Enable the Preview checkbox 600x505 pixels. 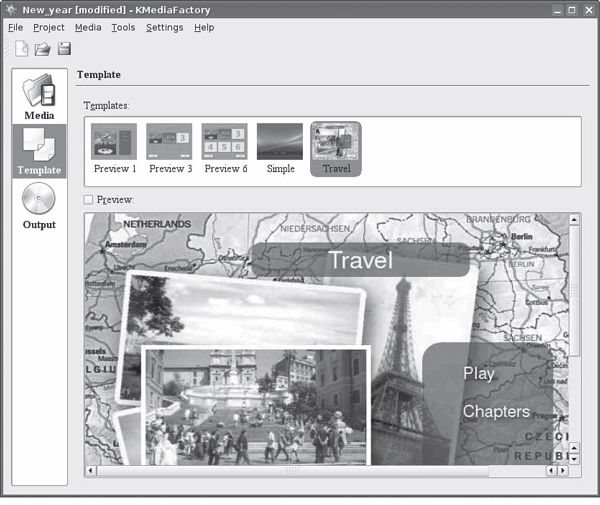(90, 200)
